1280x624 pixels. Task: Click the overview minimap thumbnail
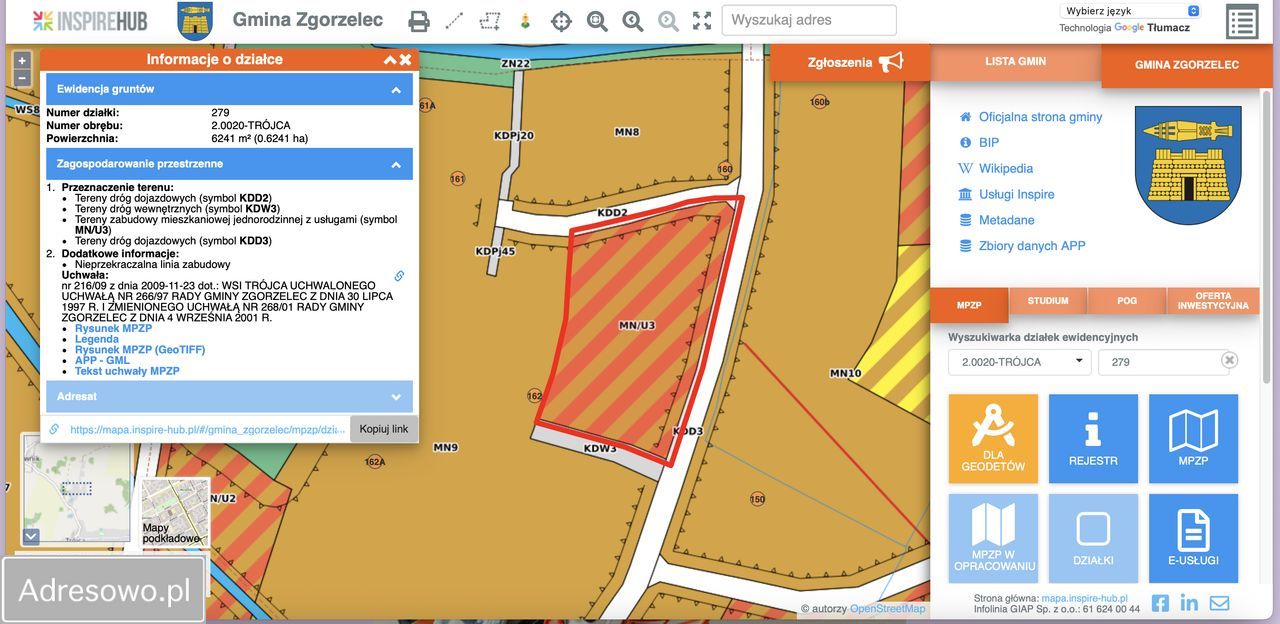tap(77, 490)
